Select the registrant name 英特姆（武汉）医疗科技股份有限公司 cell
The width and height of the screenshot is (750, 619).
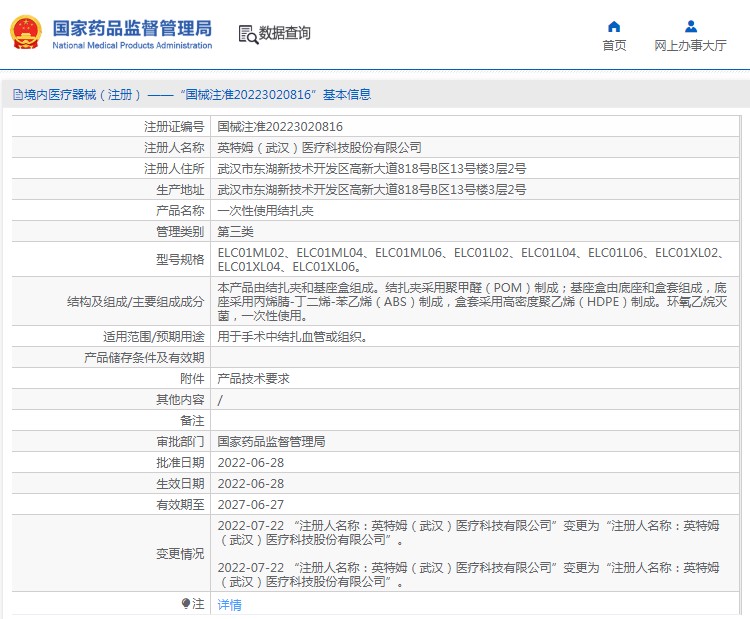[x=320, y=148]
